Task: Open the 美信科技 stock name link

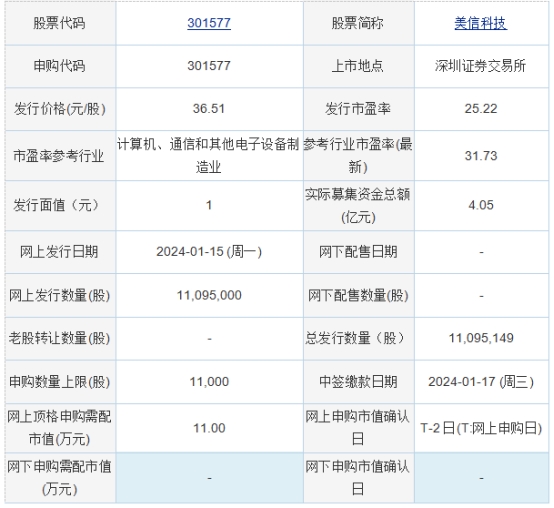Action: 481,23
